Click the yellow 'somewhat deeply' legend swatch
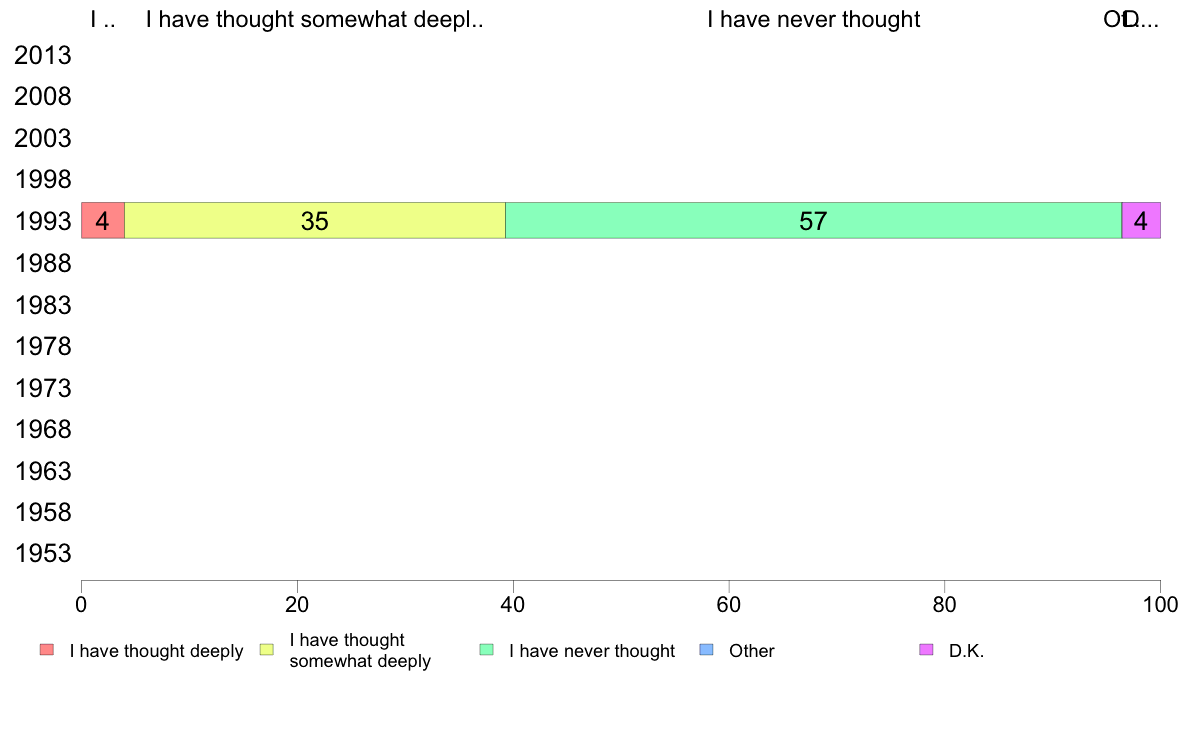Screen dimensions: 1188x736 pos(267,650)
